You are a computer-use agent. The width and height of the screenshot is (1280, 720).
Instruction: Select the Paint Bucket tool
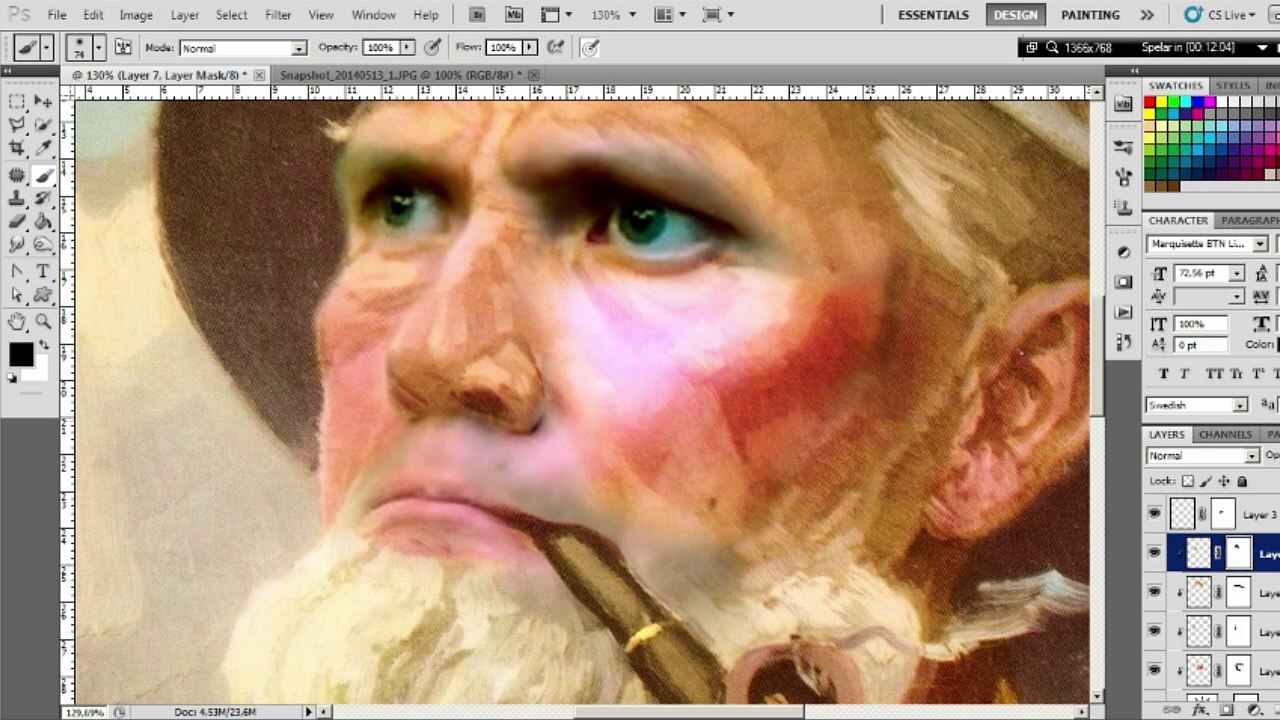(43, 221)
